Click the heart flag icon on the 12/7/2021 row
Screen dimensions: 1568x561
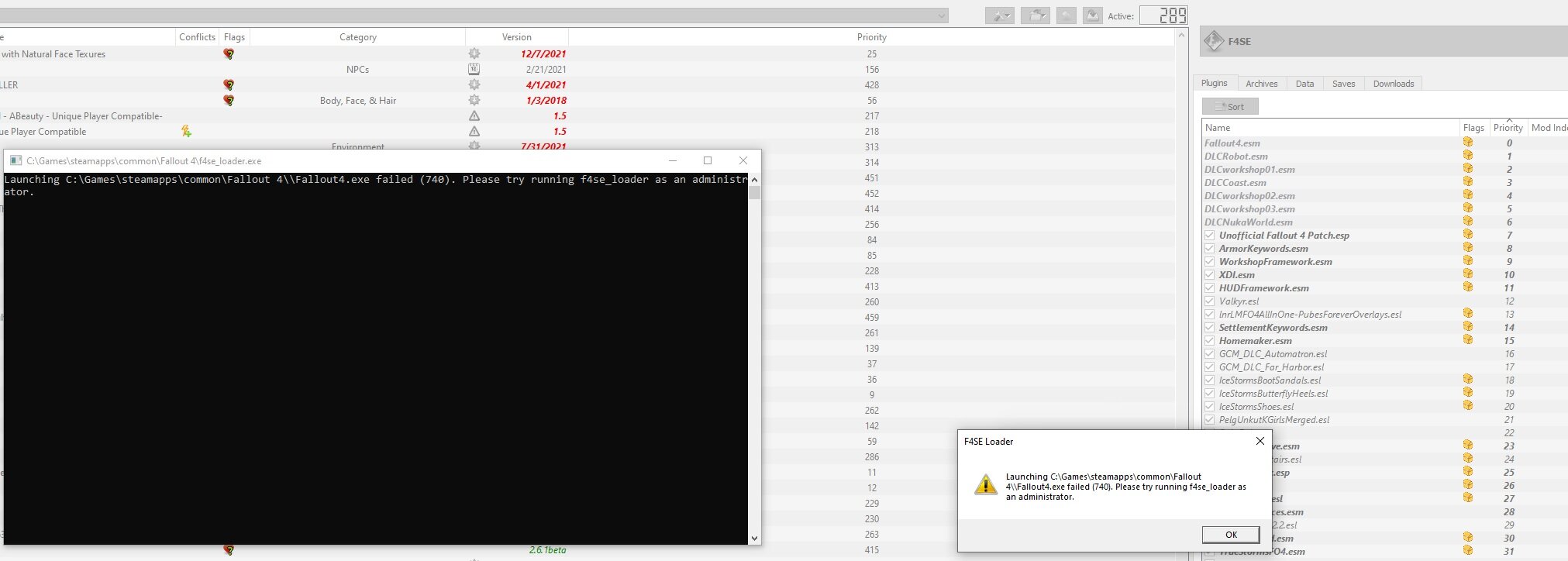pos(229,54)
